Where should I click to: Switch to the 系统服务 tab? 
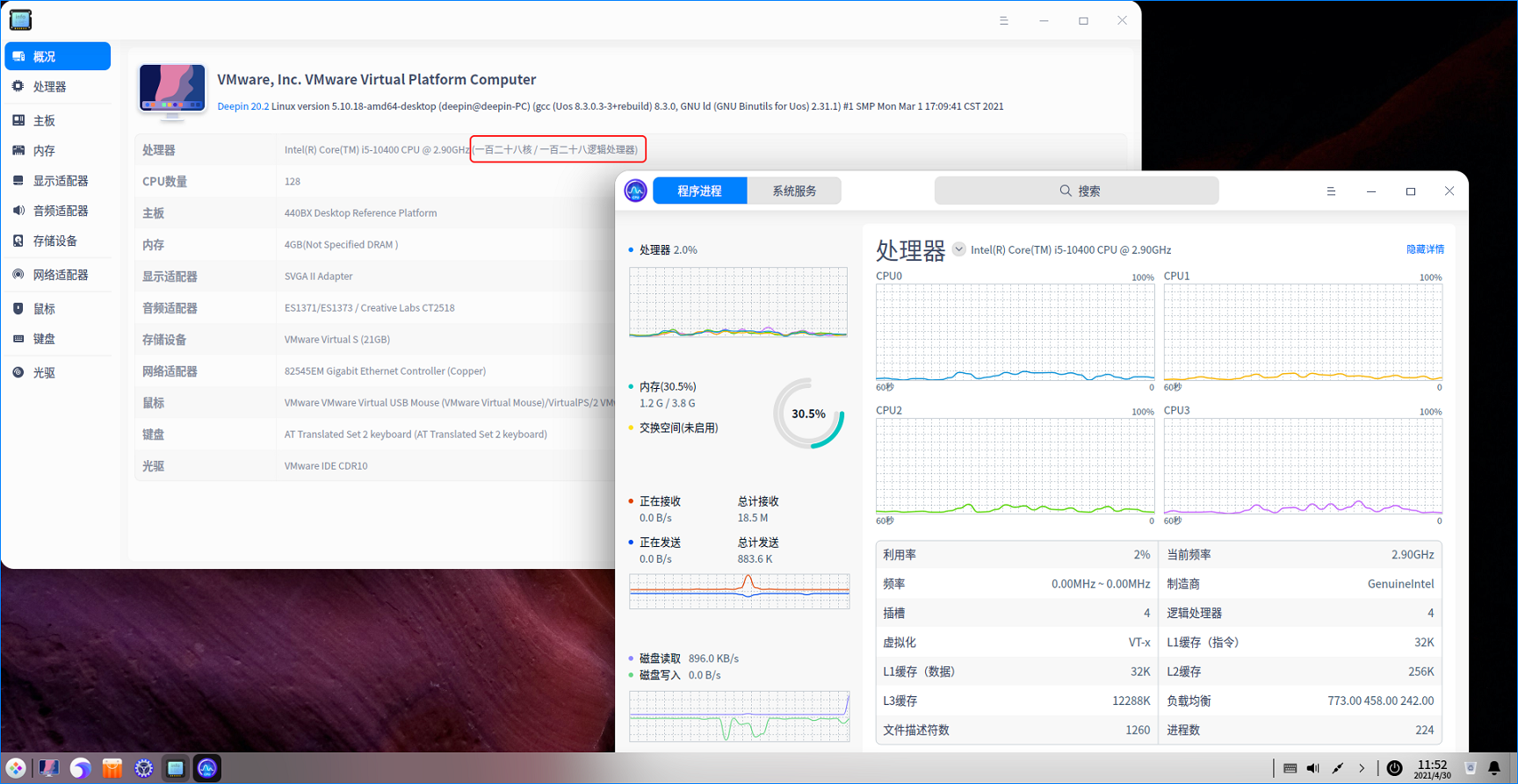tap(794, 191)
